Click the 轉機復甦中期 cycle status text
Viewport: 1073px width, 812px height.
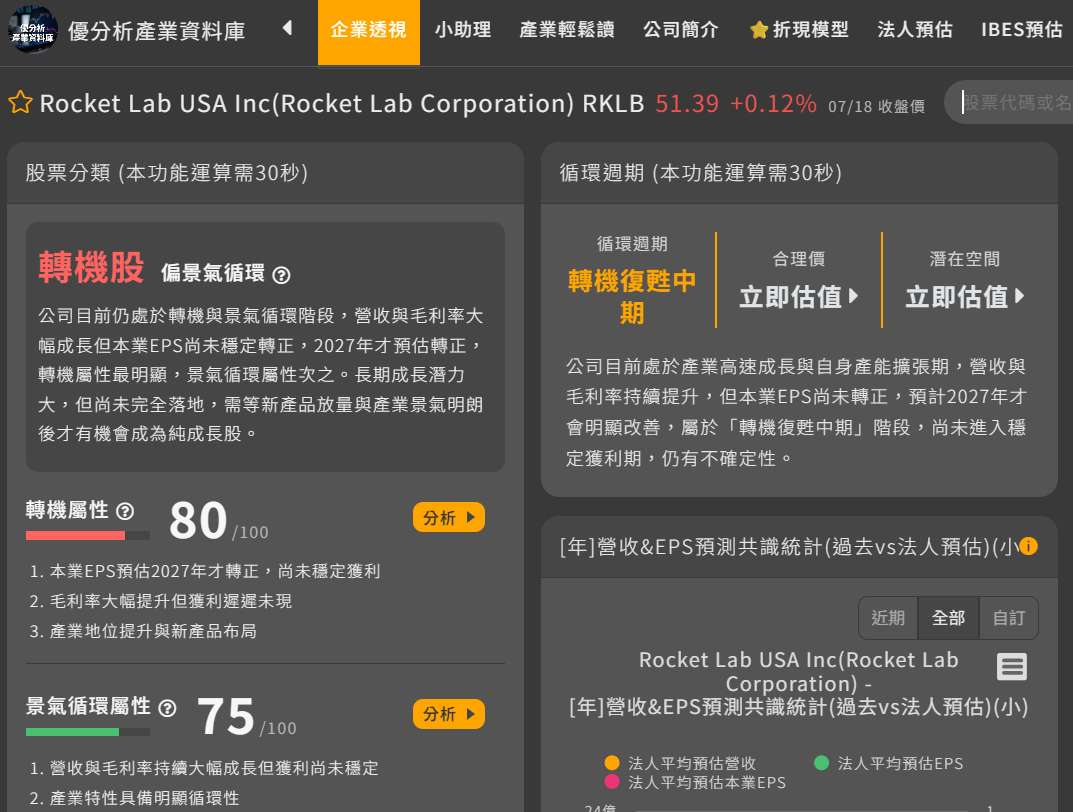632,297
